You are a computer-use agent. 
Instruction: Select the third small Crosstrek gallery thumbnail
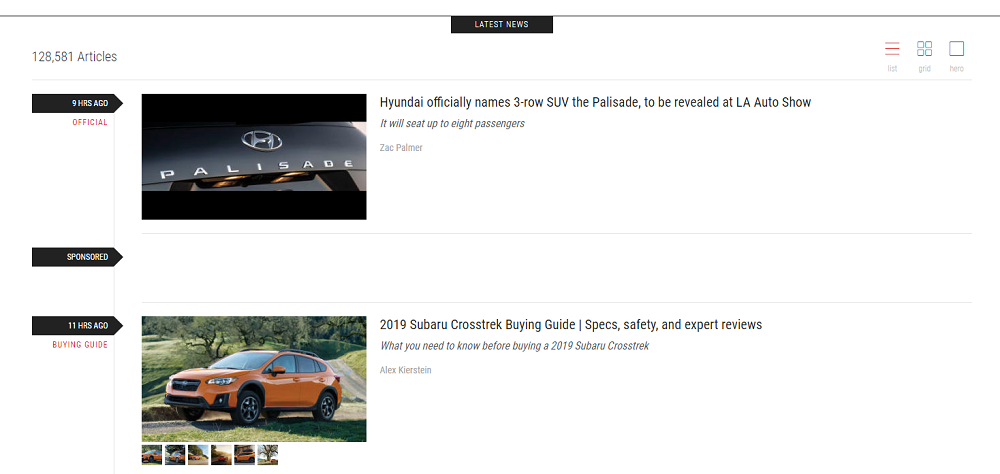pos(198,455)
